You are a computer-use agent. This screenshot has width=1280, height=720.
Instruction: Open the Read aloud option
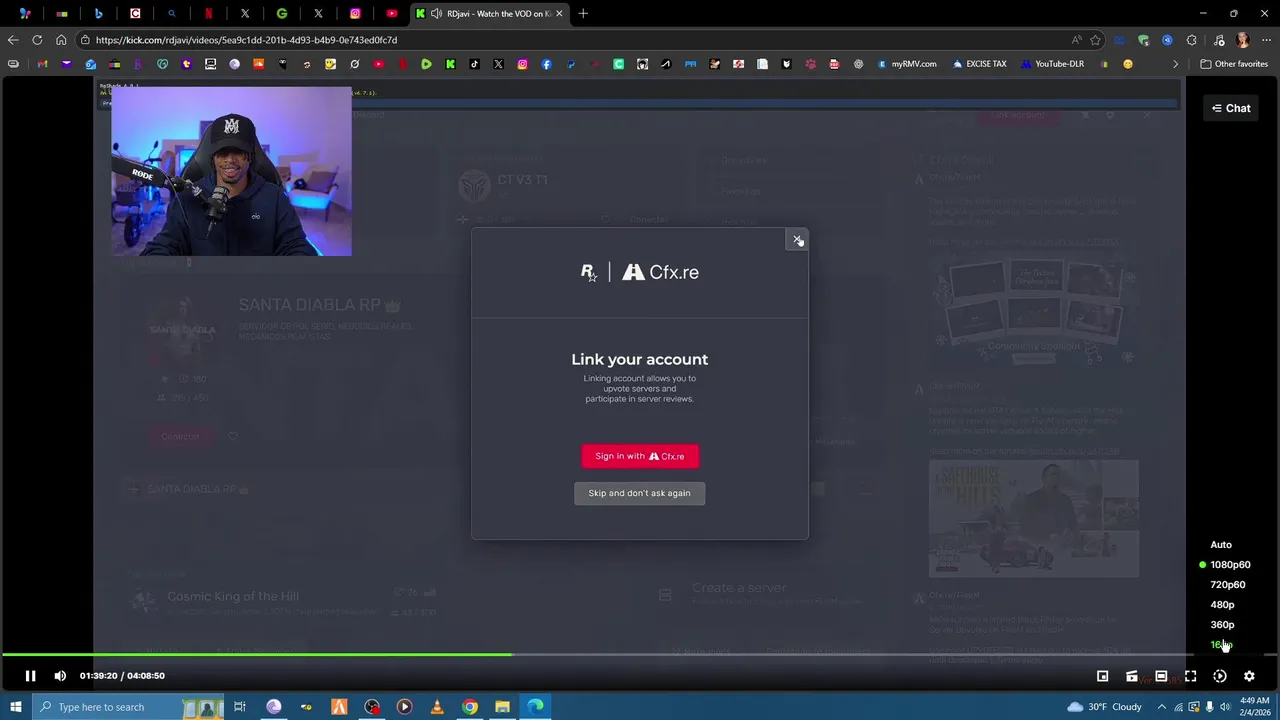[1076, 40]
